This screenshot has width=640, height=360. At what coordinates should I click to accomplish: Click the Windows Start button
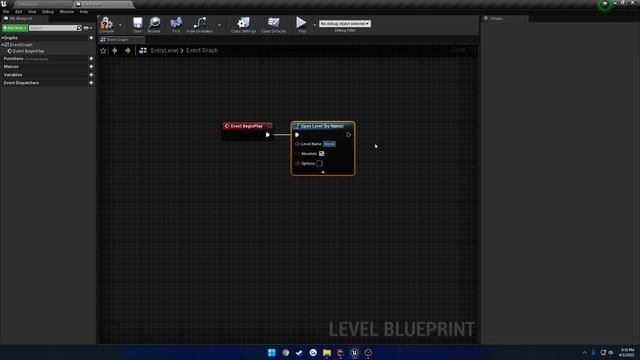point(272,353)
